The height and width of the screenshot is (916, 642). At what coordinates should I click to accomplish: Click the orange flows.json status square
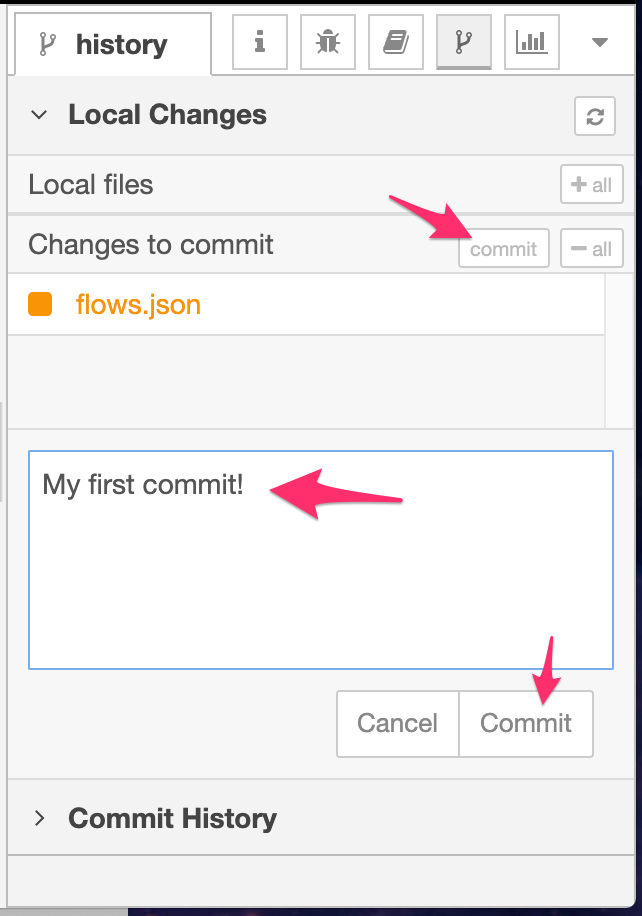coord(40,304)
